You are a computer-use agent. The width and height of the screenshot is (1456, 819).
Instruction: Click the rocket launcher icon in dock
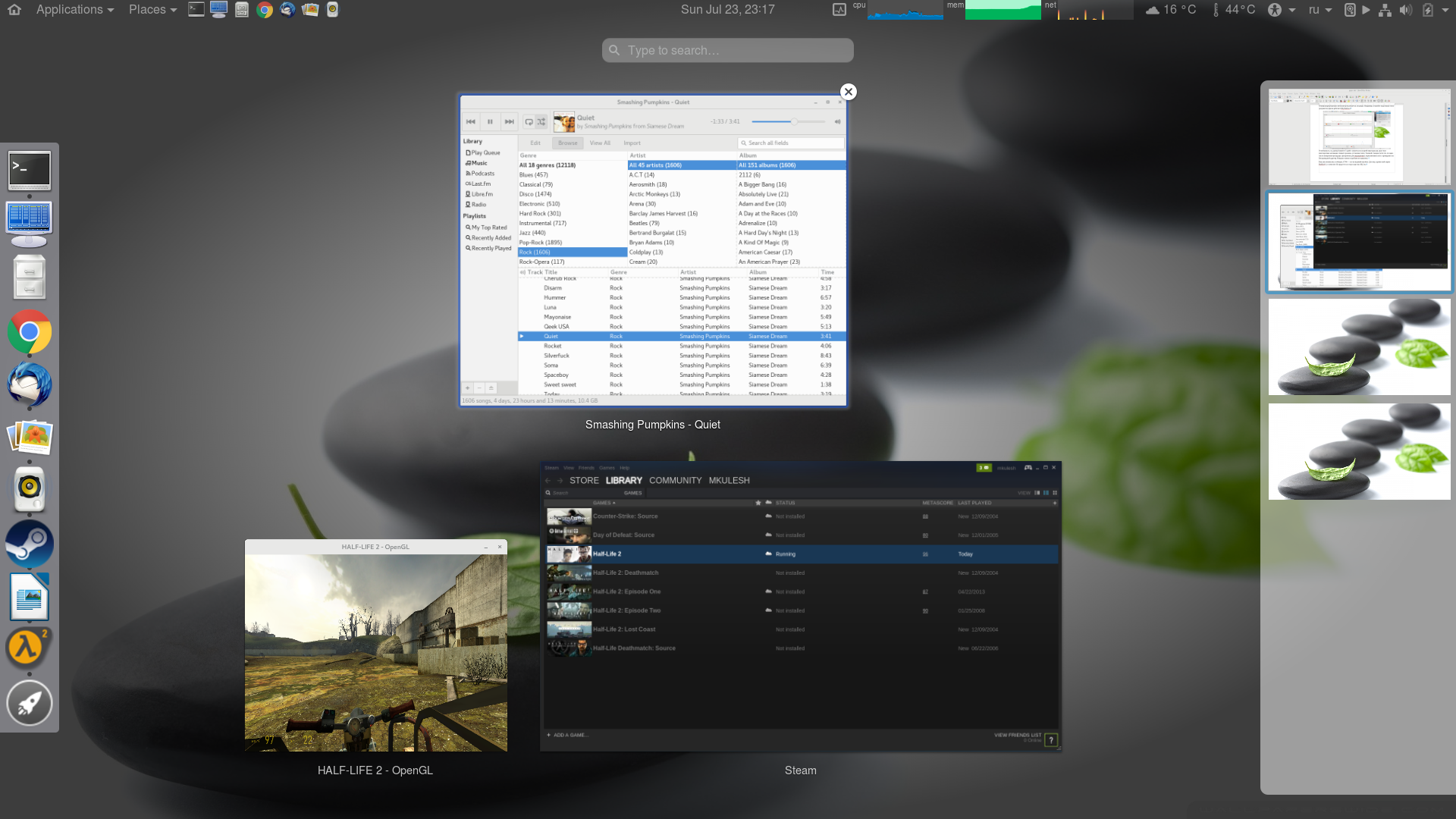30,703
